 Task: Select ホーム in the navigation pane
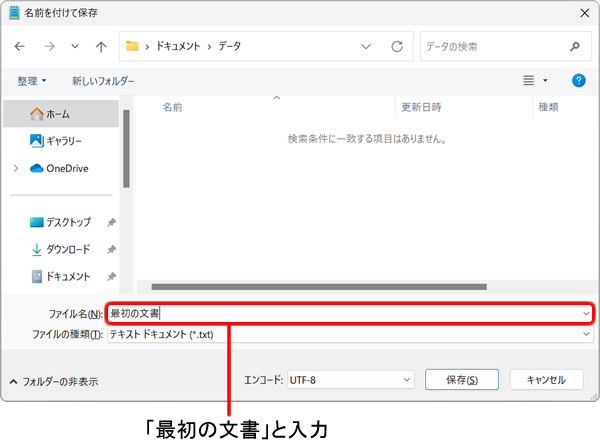[58, 114]
